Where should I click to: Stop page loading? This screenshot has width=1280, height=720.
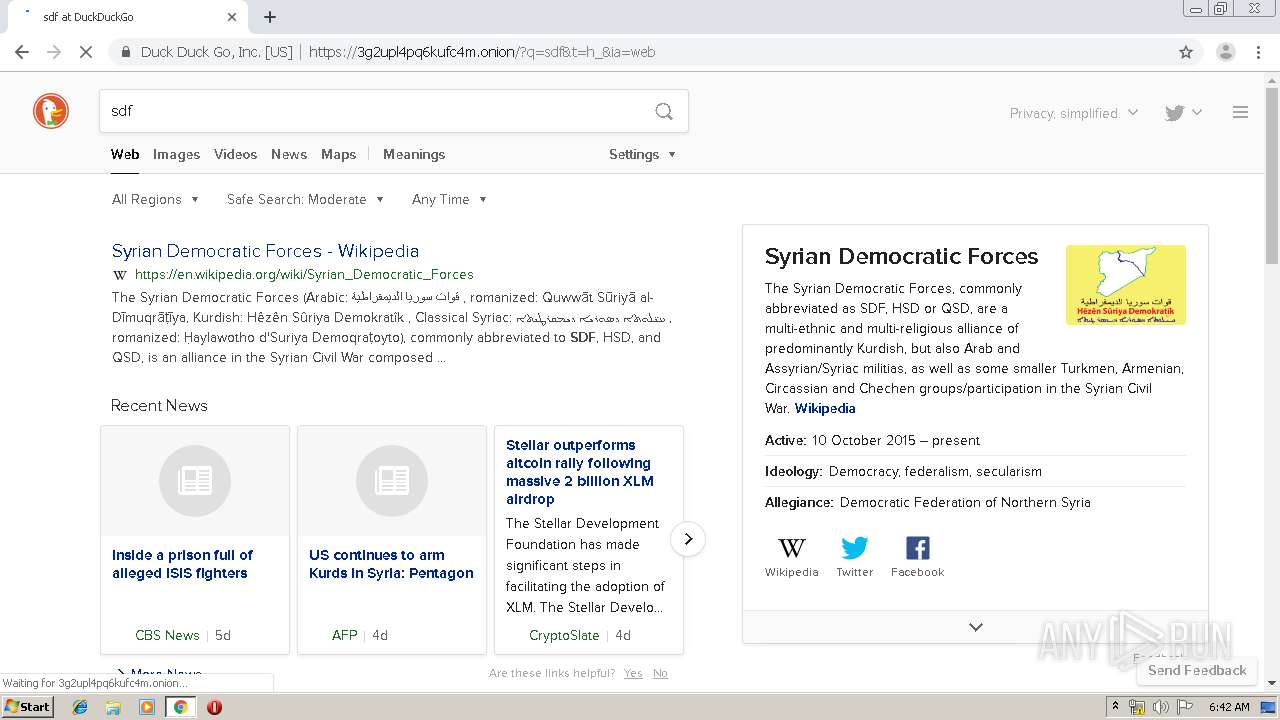(86, 52)
